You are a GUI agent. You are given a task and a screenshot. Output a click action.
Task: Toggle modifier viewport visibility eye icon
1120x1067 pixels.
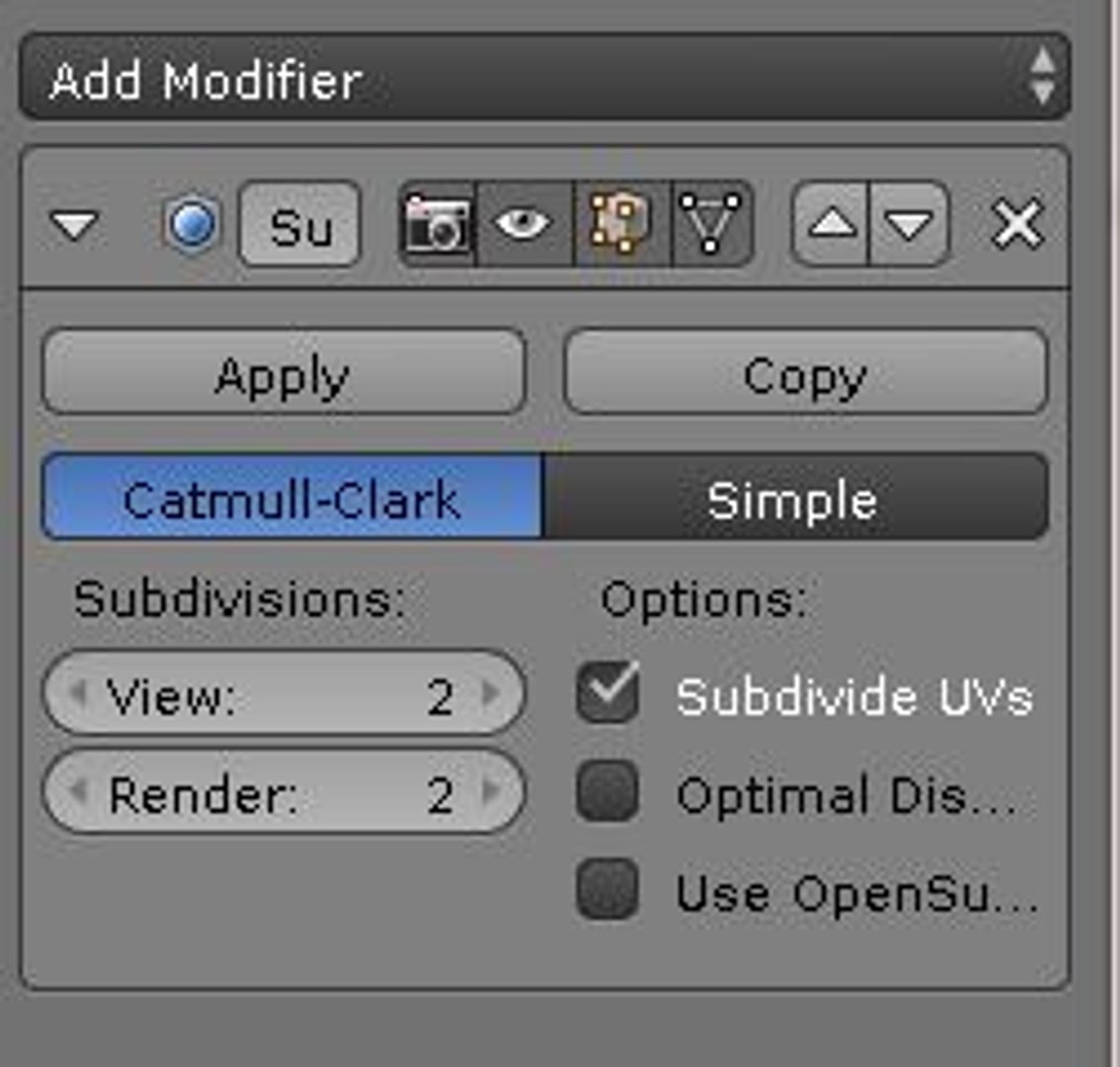(x=523, y=224)
